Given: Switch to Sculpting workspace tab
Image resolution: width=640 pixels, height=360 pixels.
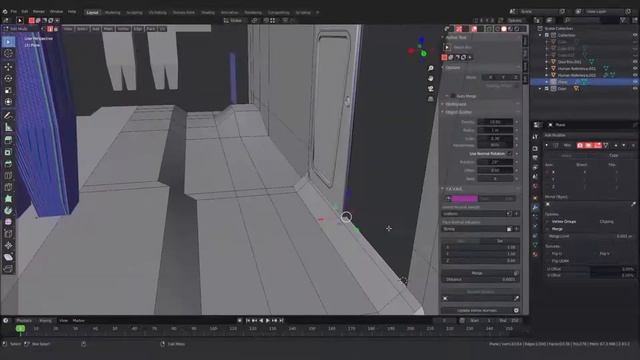Looking at the screenshot, I should pyautogui.click(x=134, y=12).
